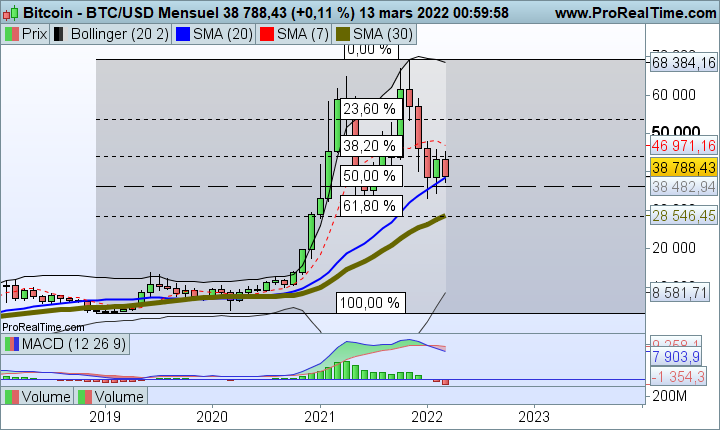This screenshot has height=430, width=720.
Task: Click the 13 mars 2022 00:59:58 timestamp
Action: [x=433, y=13]
